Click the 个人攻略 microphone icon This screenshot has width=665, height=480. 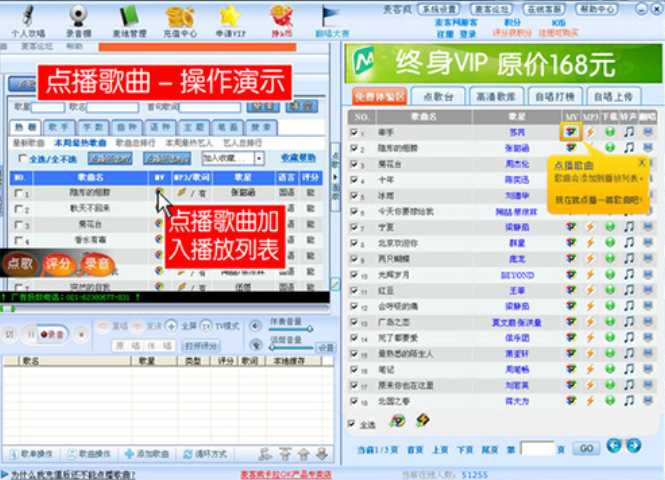28,18
